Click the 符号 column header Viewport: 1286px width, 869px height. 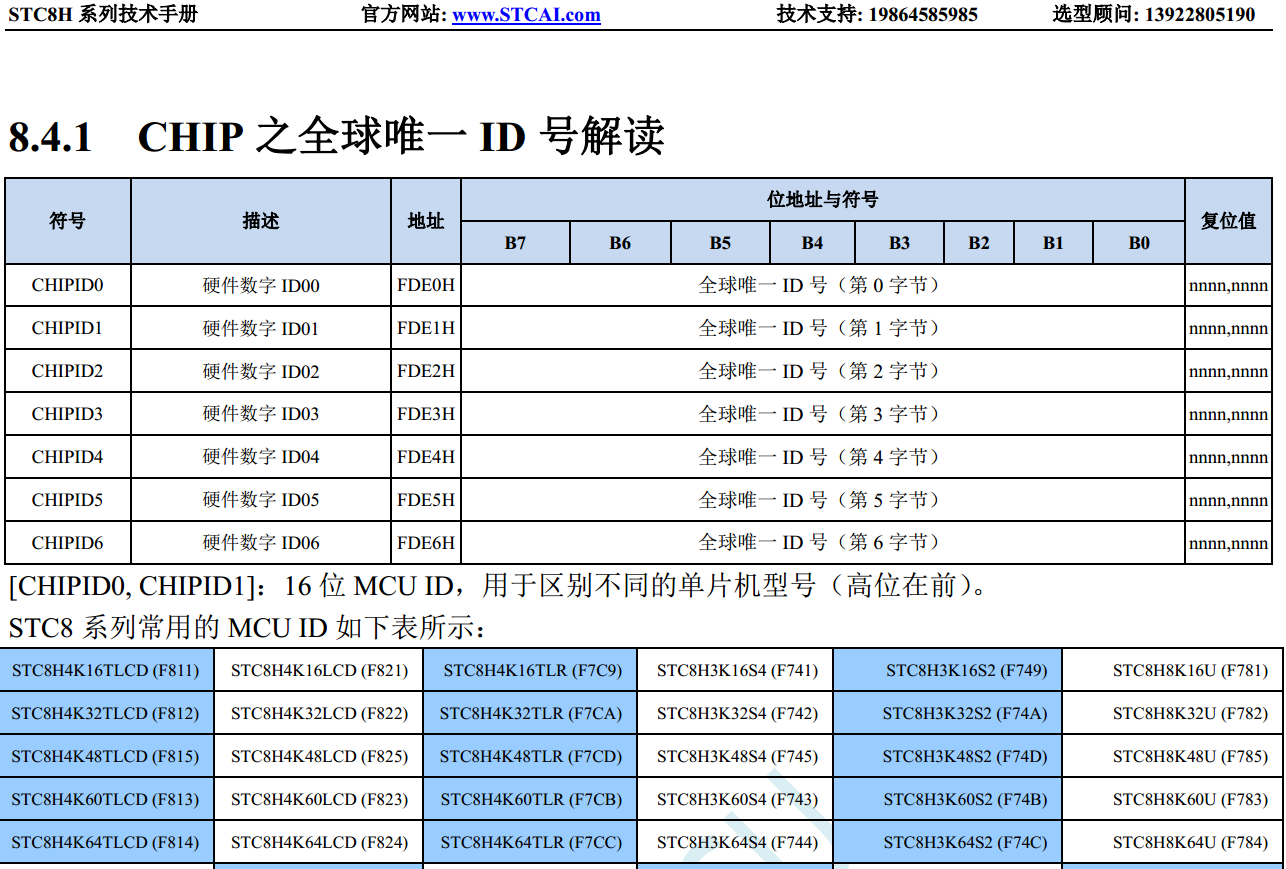point(68,221)
